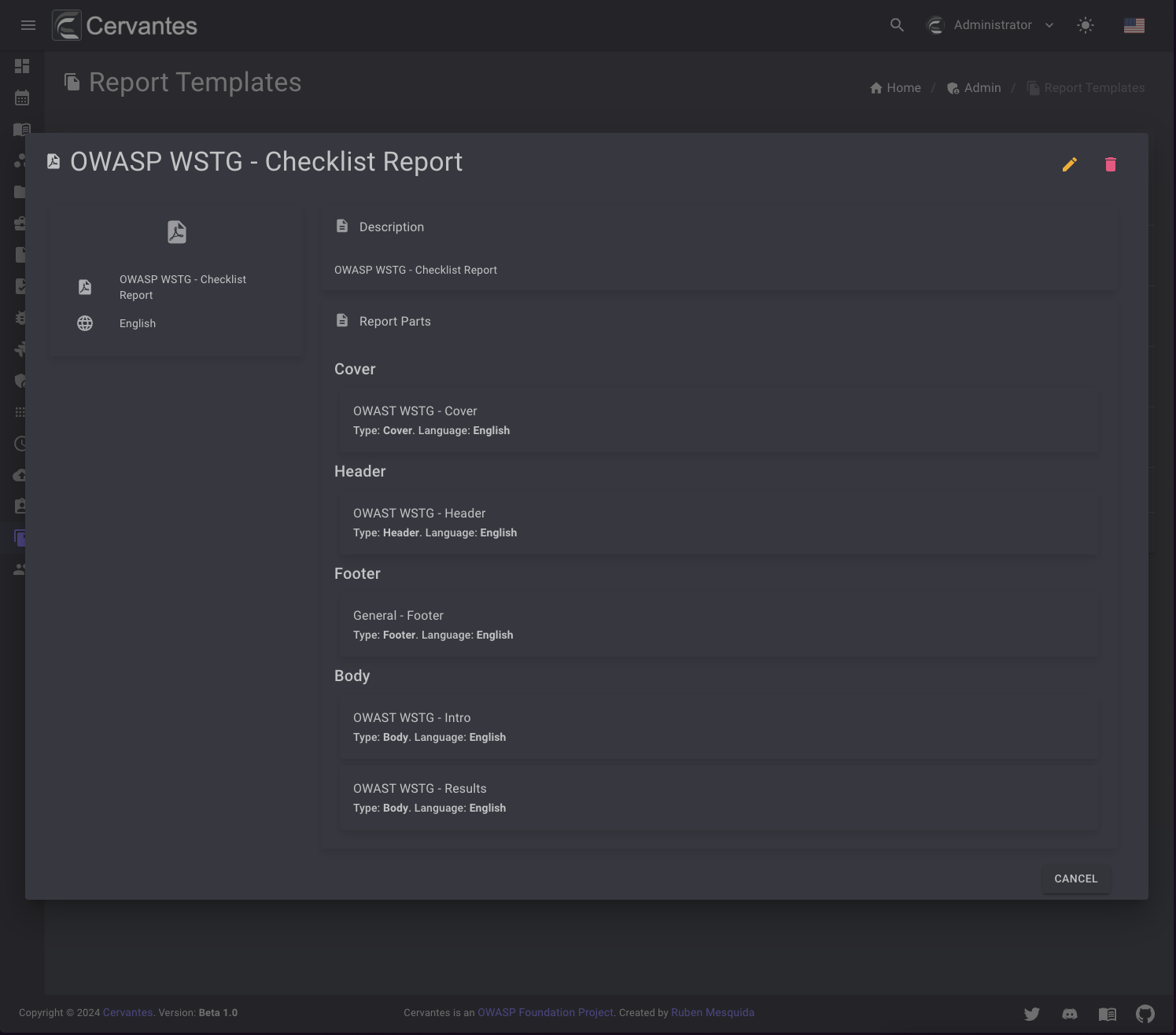Delete template with the red trash icon
1176x1035 pixels.
point(1111,164)
